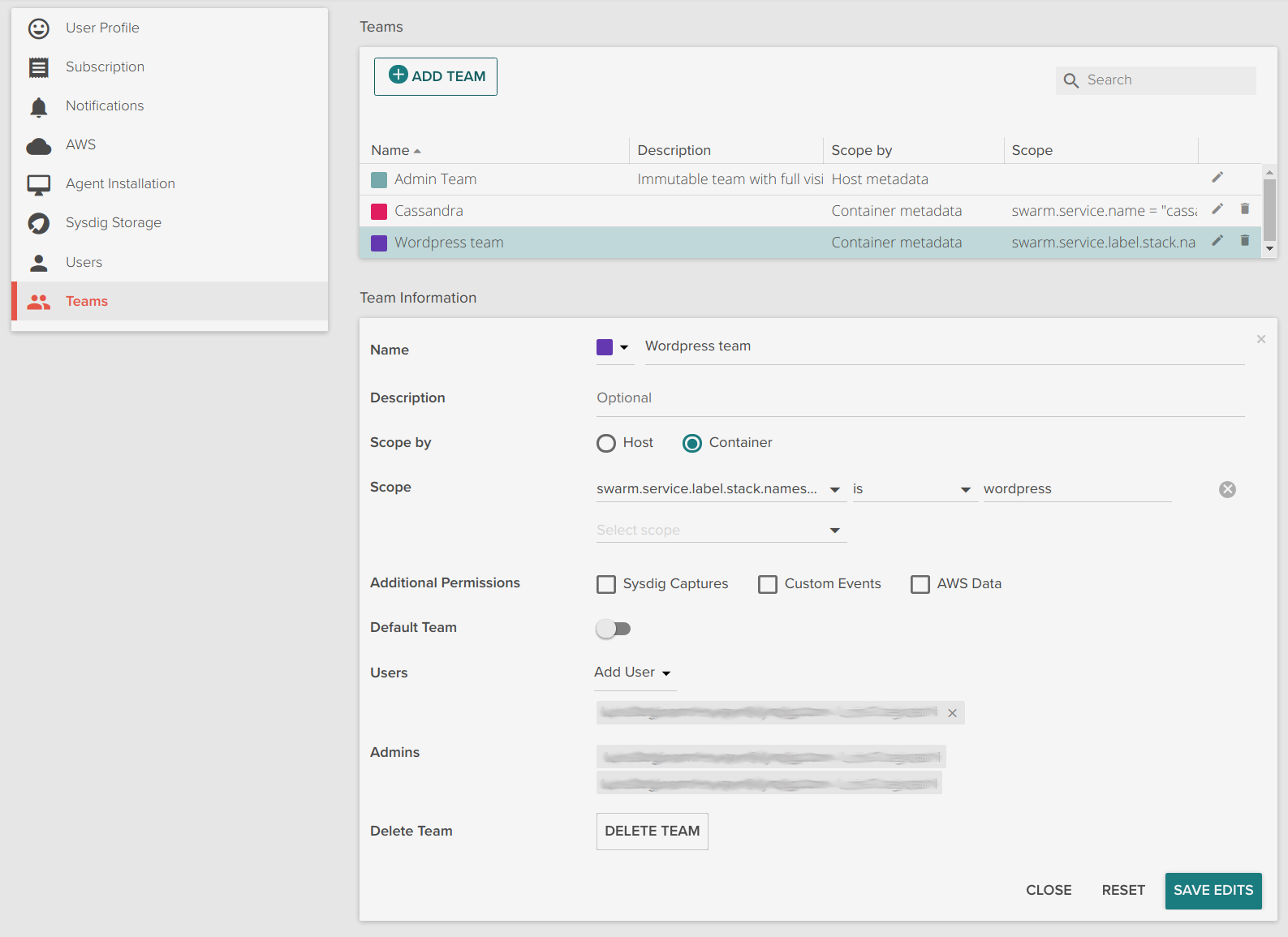
Task: Delete Wordpress team trash icon in table
Action: 1245,241
